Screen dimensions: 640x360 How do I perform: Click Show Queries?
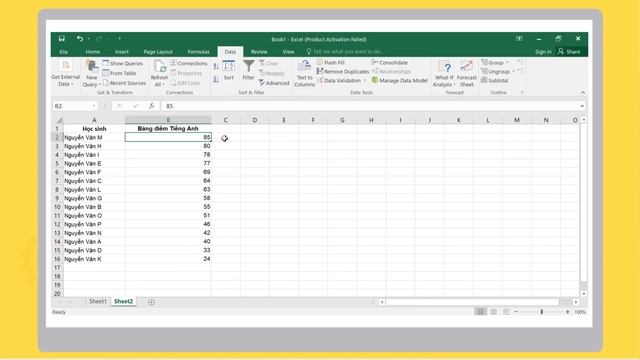pos(122,63)
